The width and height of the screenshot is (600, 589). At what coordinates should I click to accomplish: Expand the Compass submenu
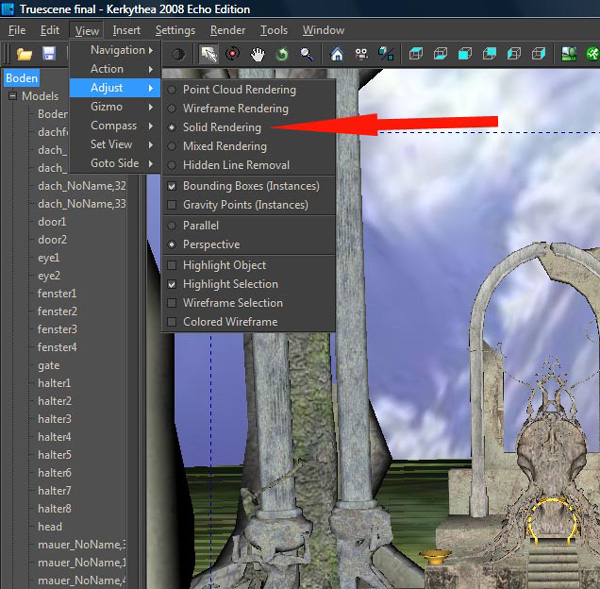pos(115,126)
